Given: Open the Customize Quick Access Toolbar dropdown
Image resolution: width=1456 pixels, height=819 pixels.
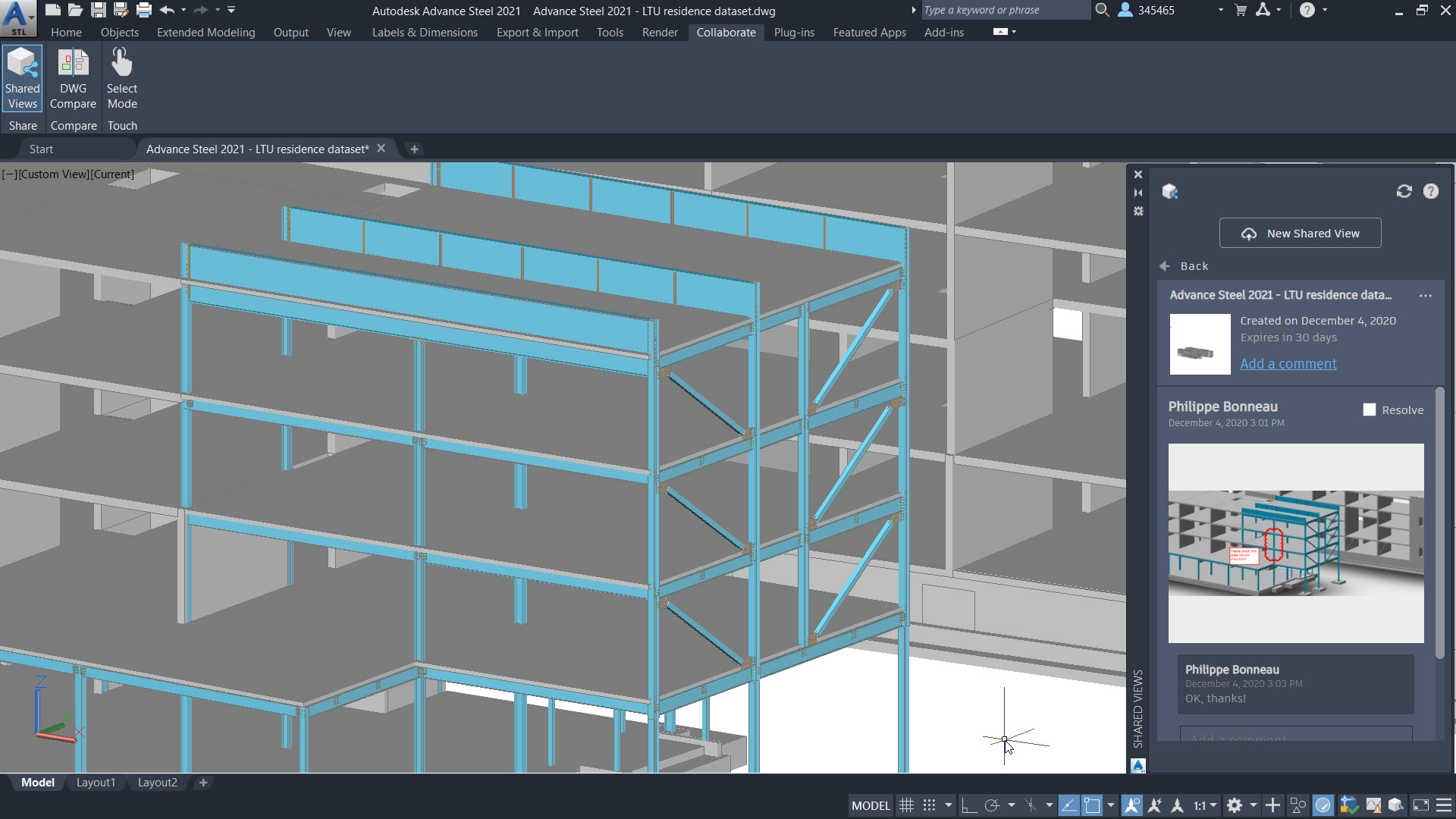Looking at the screenshot, I should coord(231,10).
